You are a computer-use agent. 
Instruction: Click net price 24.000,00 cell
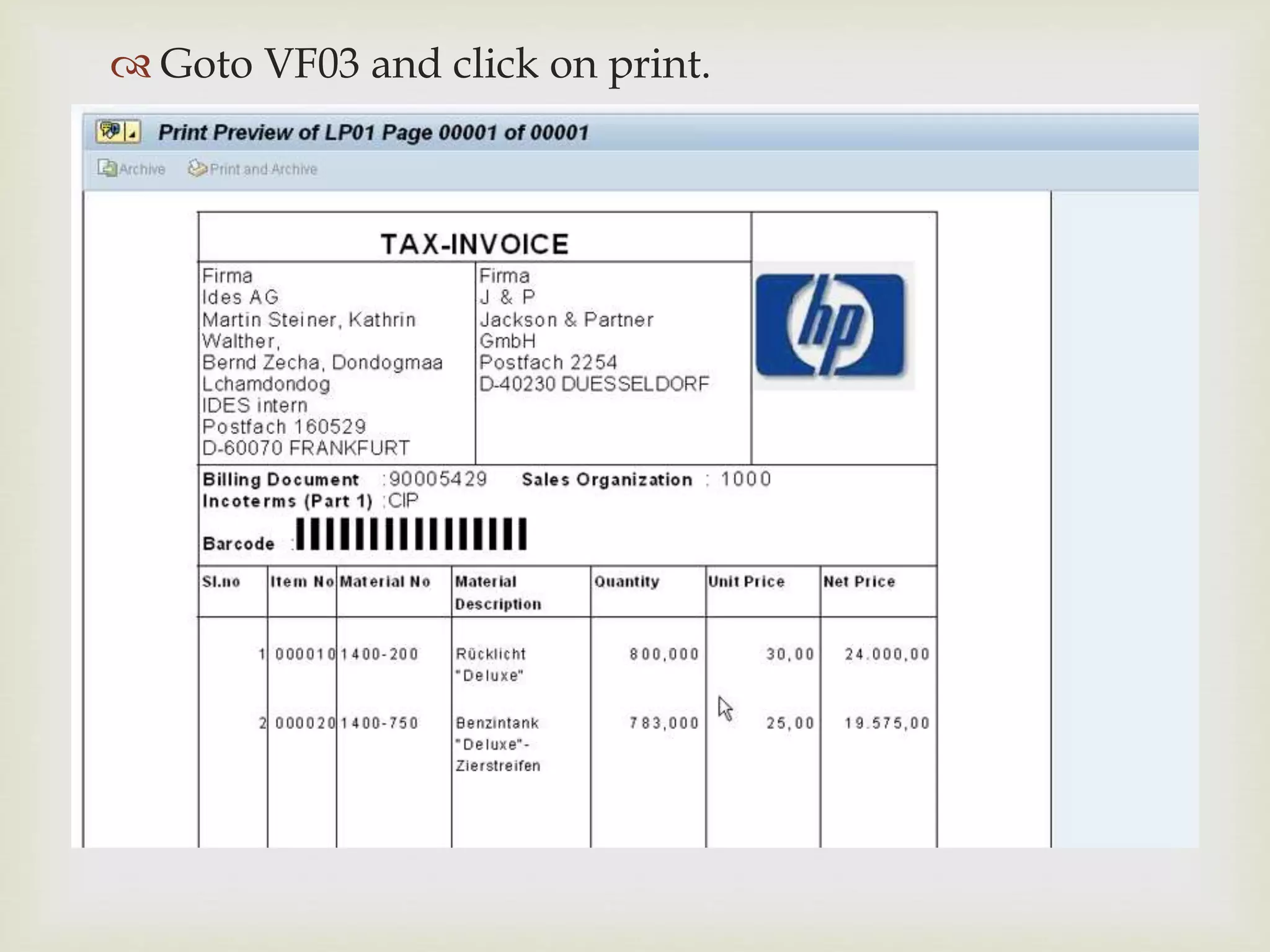pos(887,654)
